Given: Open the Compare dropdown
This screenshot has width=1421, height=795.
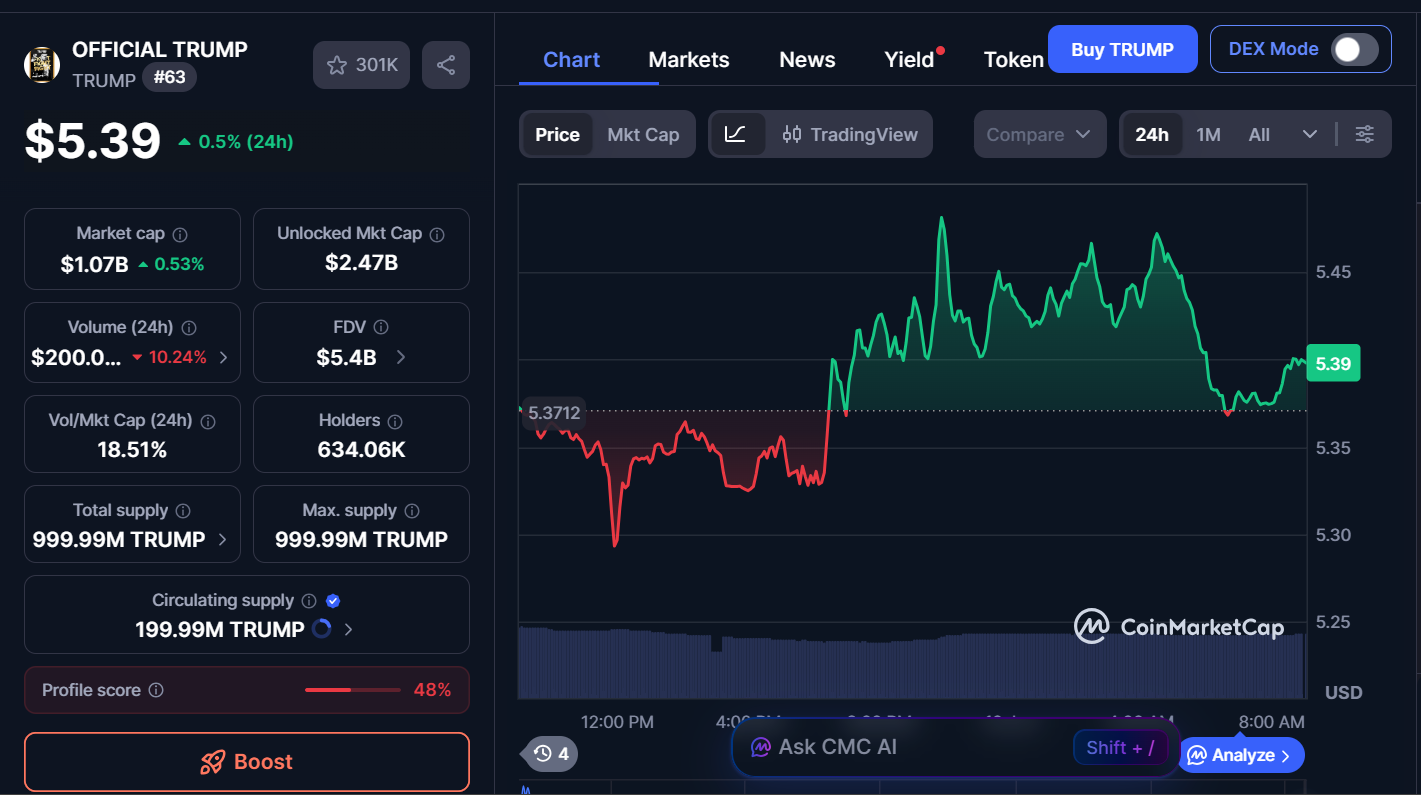Looking at the screenshot, I should coord(1039,134).
